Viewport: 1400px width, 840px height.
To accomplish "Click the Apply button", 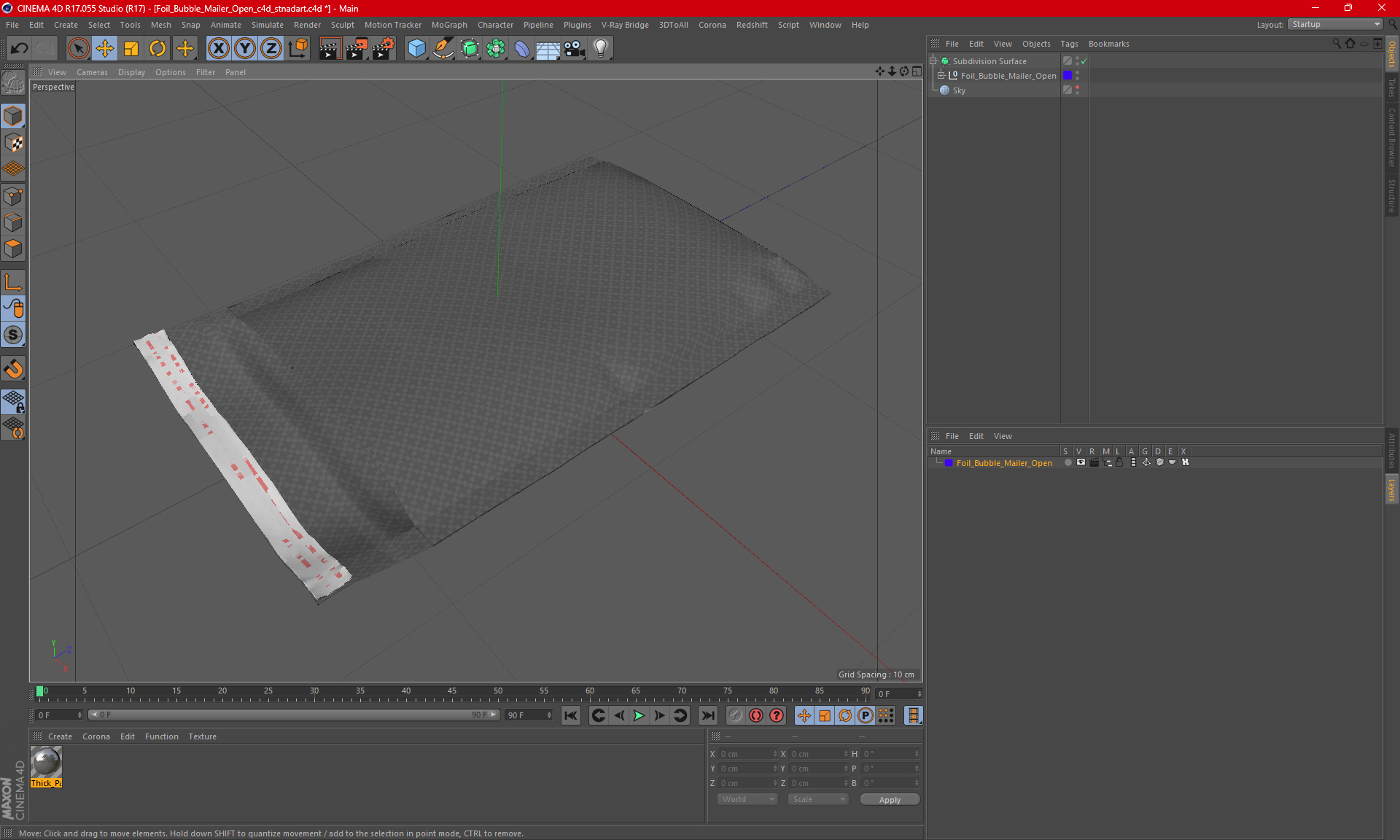I will [x=890, y=800].
